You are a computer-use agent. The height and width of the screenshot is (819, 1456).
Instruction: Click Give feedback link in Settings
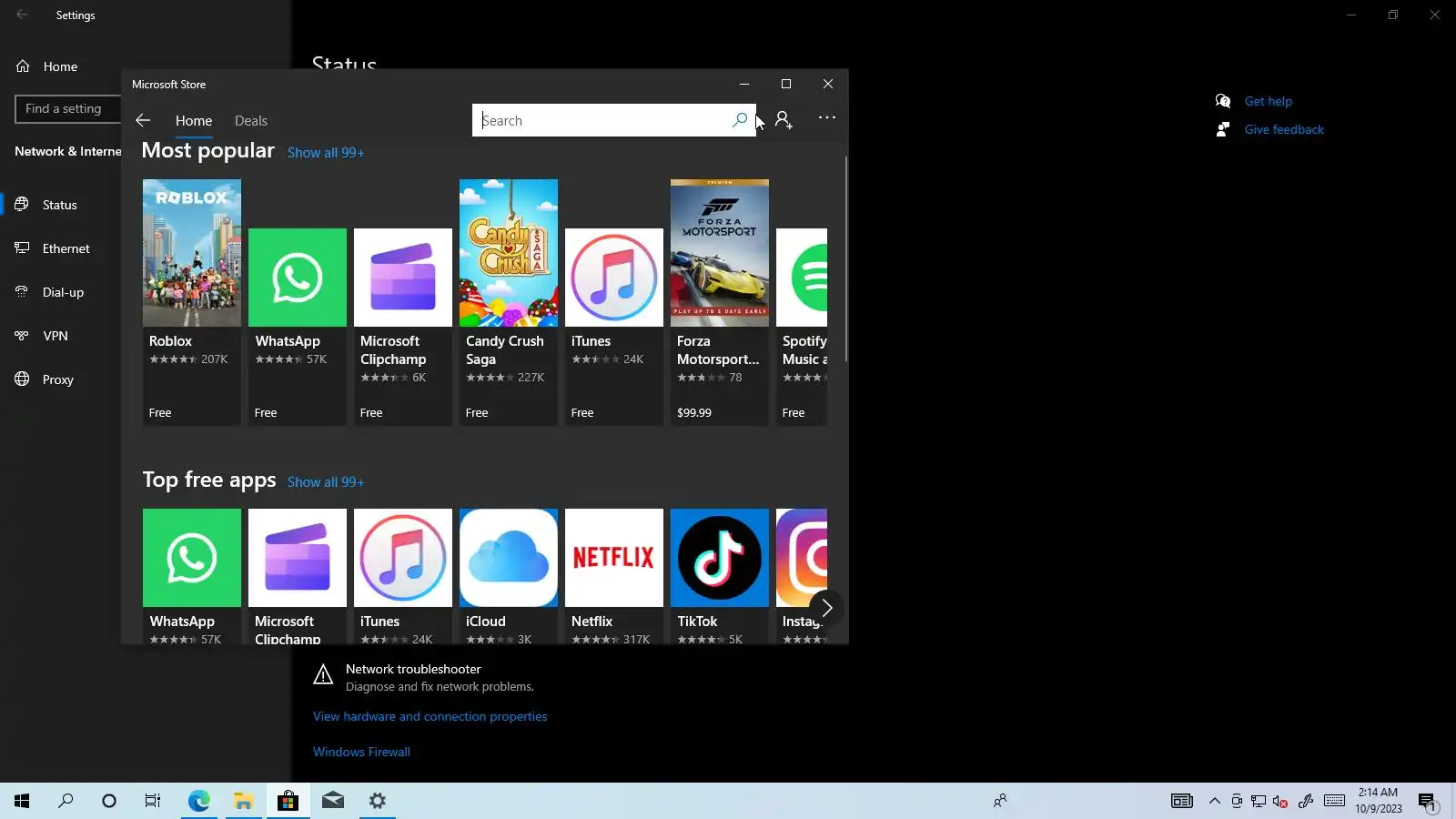click(x=1284, y=129)
